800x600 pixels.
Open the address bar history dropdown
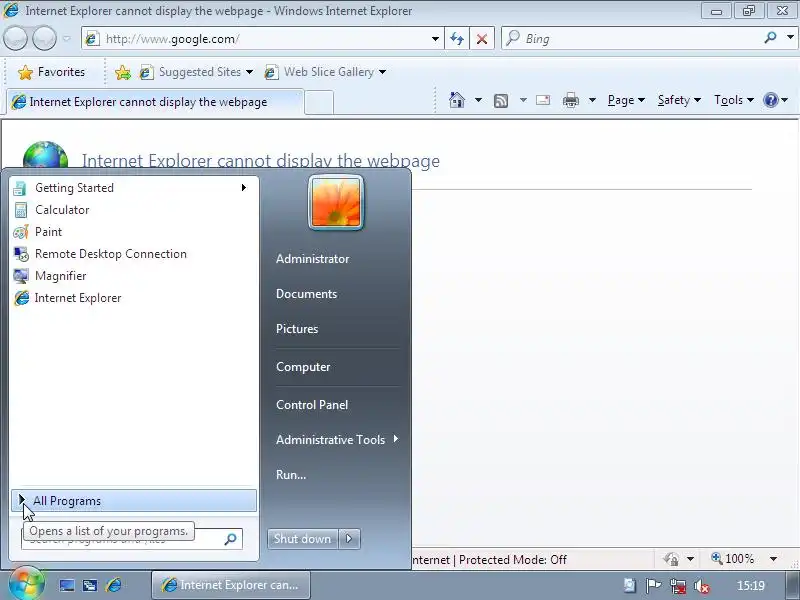pos(435,39)
